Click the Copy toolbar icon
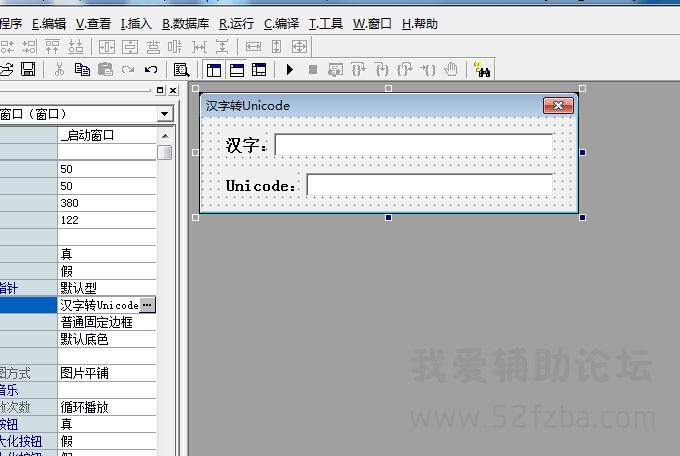 pyautogui.click(x=82, y=69)
